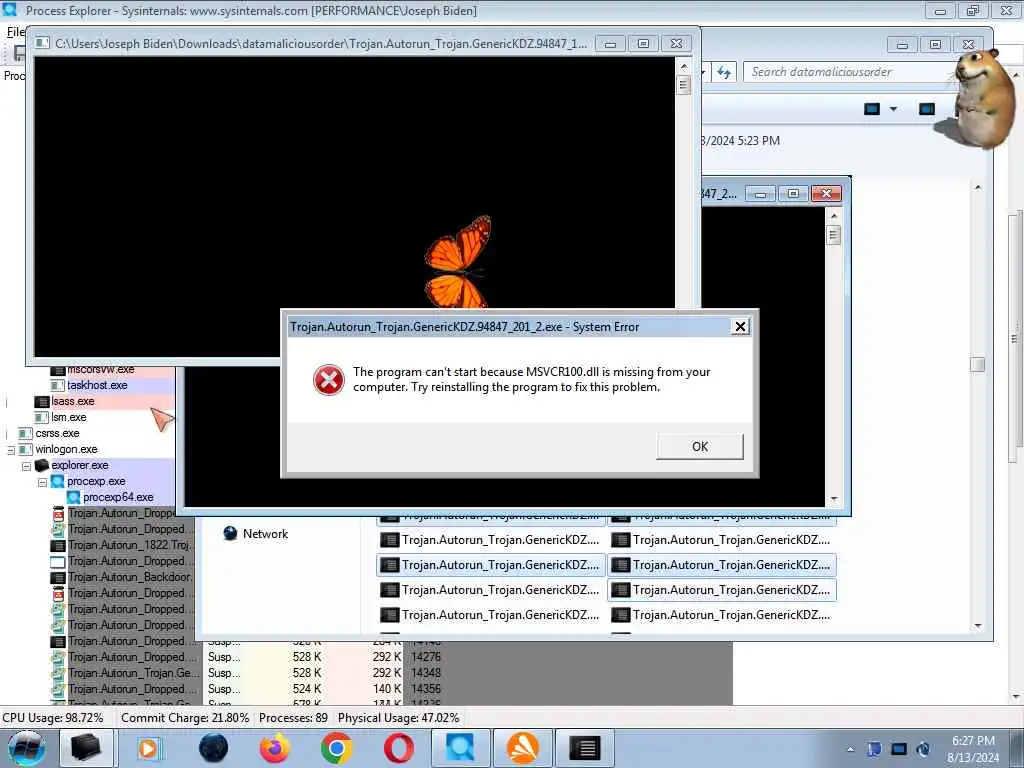The image size is (1024, 768).
Task: Close the System Error dialog with X
Action: coord(740,327)
